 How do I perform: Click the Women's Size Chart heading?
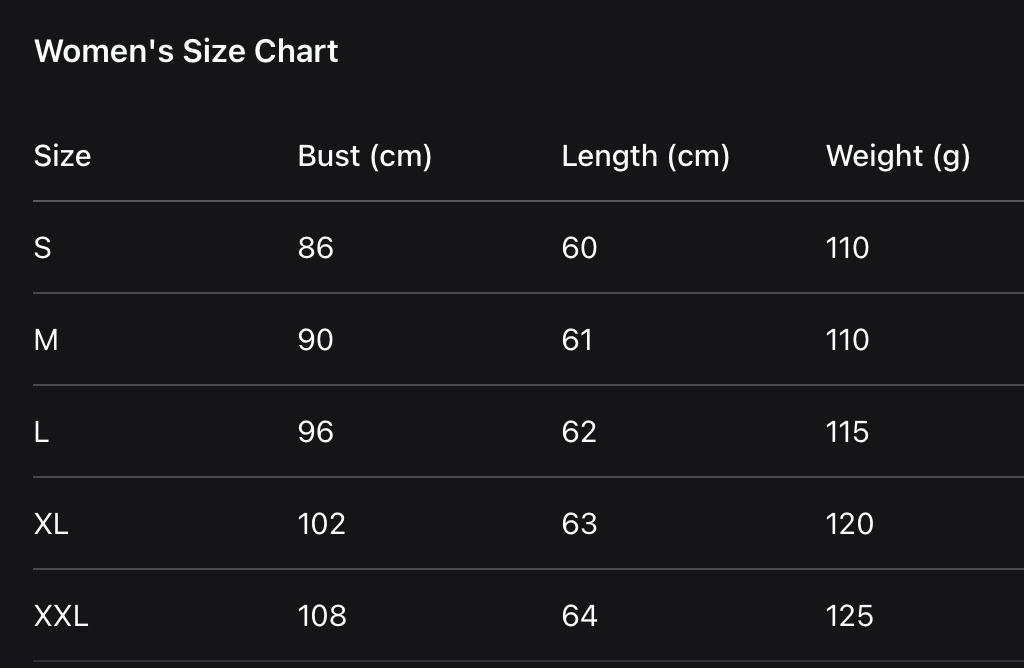(x=186, y=52)
